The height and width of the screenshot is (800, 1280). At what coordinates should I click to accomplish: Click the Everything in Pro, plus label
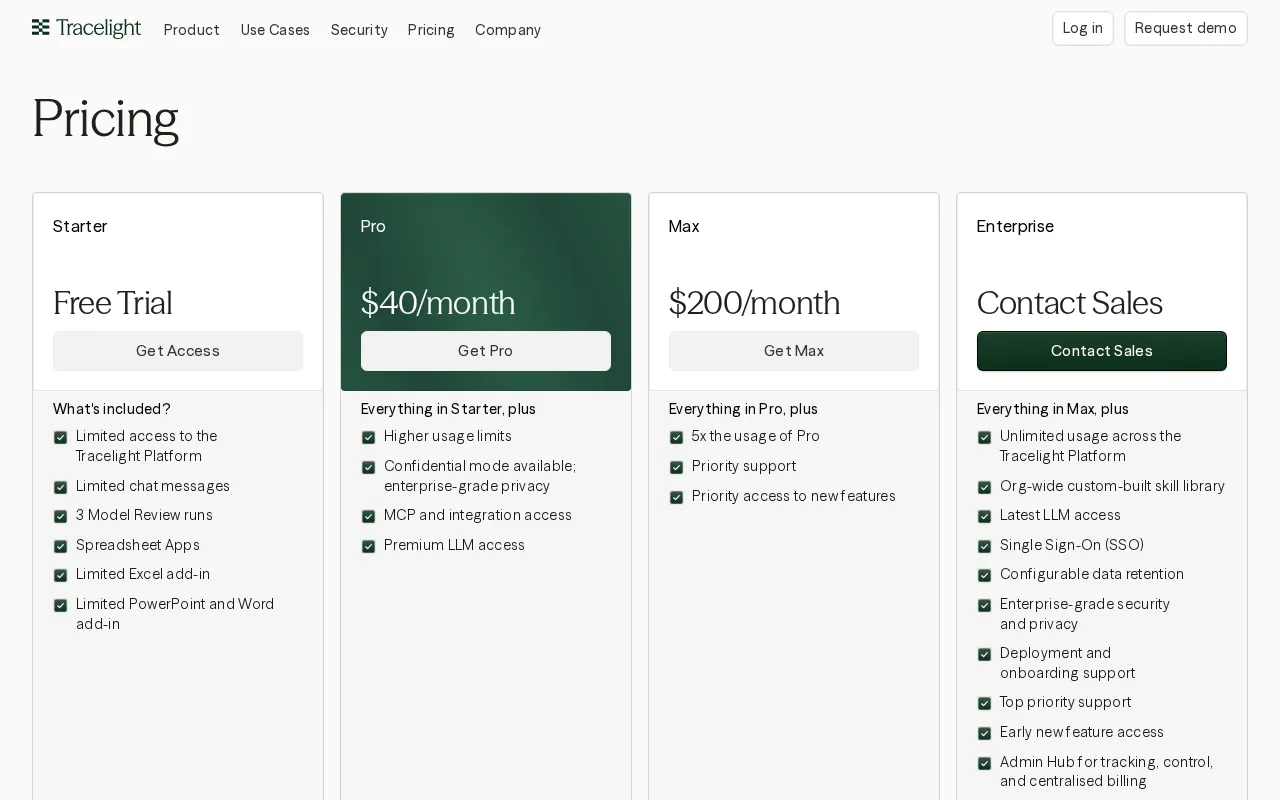click(743, 409)
